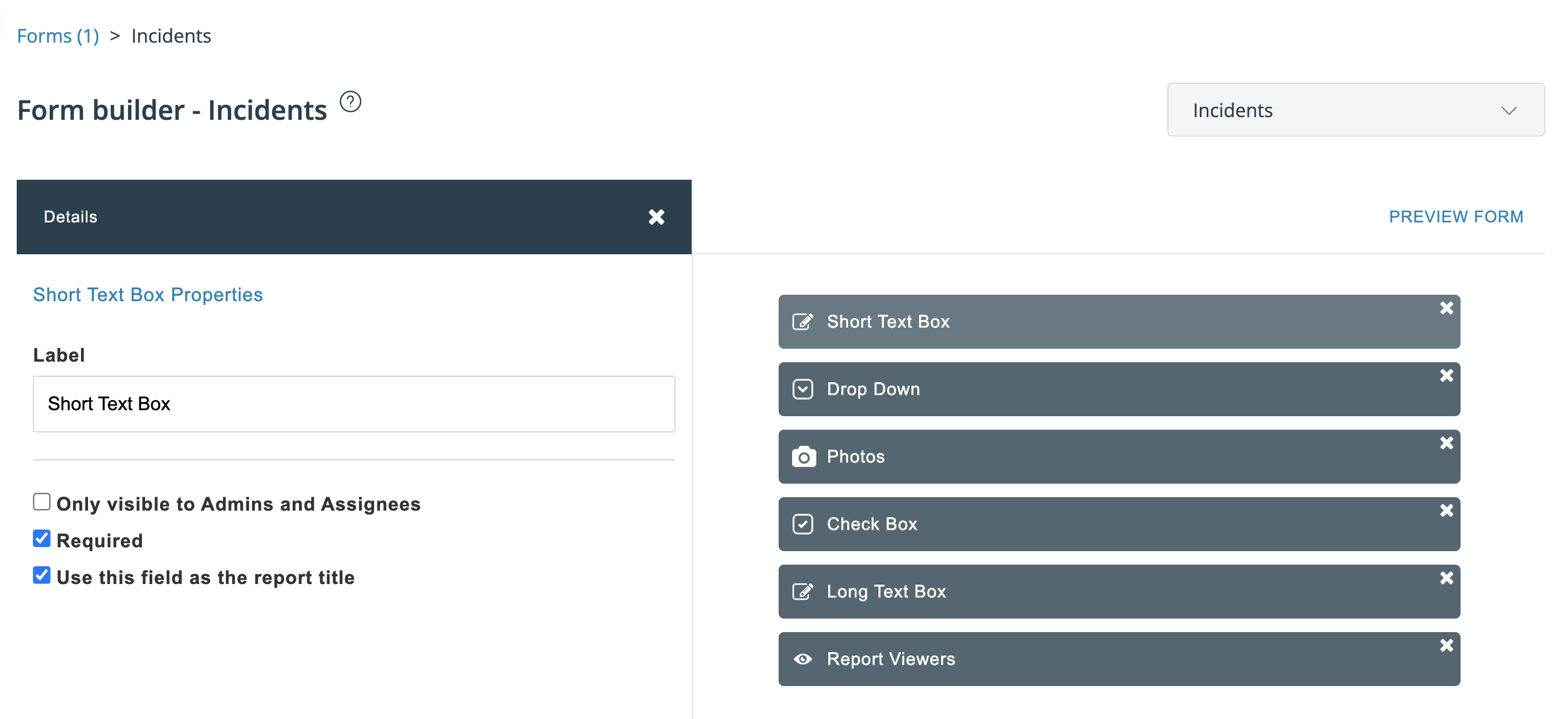
Task: Select the Check Box form row
Action: [x=1119, y=524]
